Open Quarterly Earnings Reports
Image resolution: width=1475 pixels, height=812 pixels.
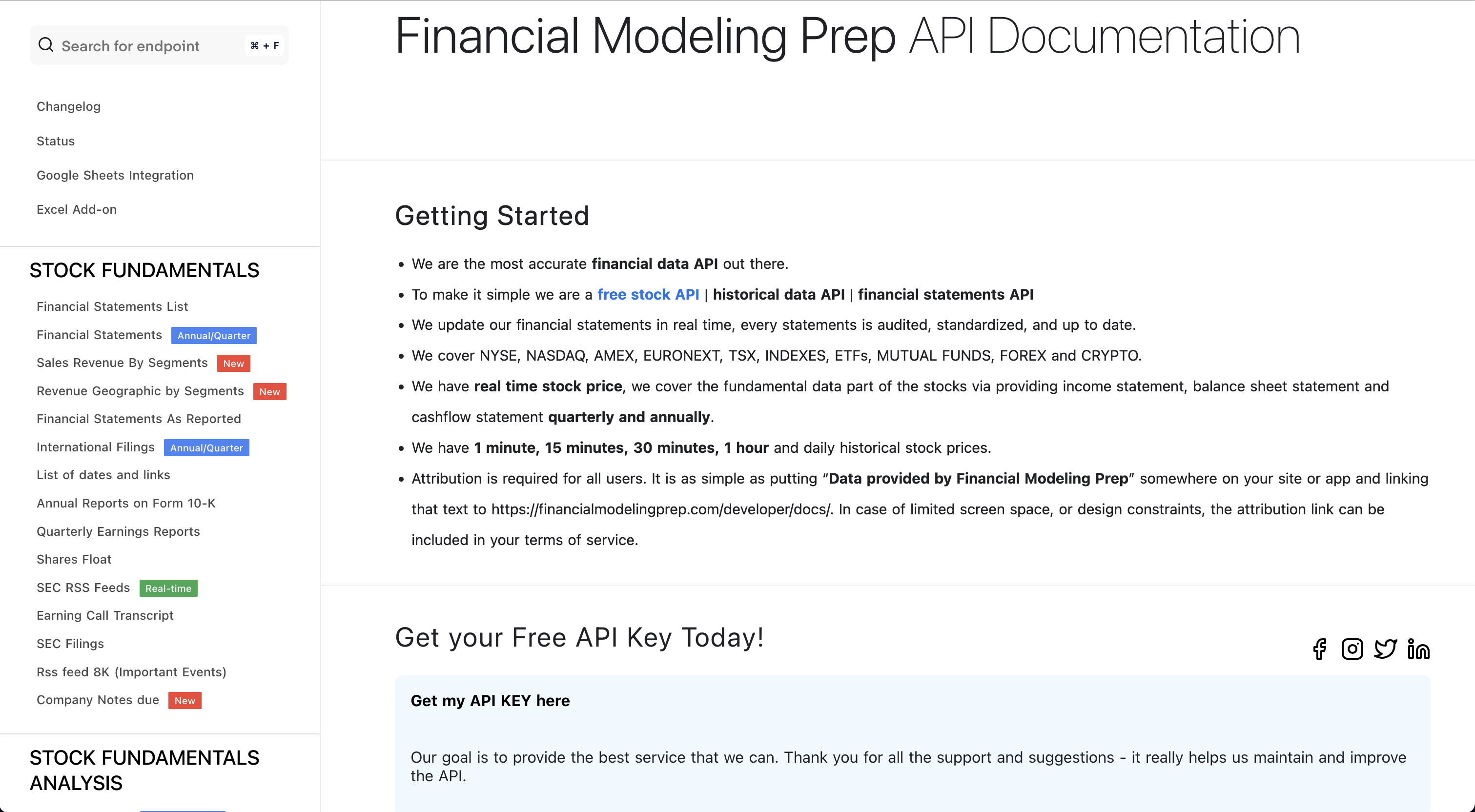118,531
